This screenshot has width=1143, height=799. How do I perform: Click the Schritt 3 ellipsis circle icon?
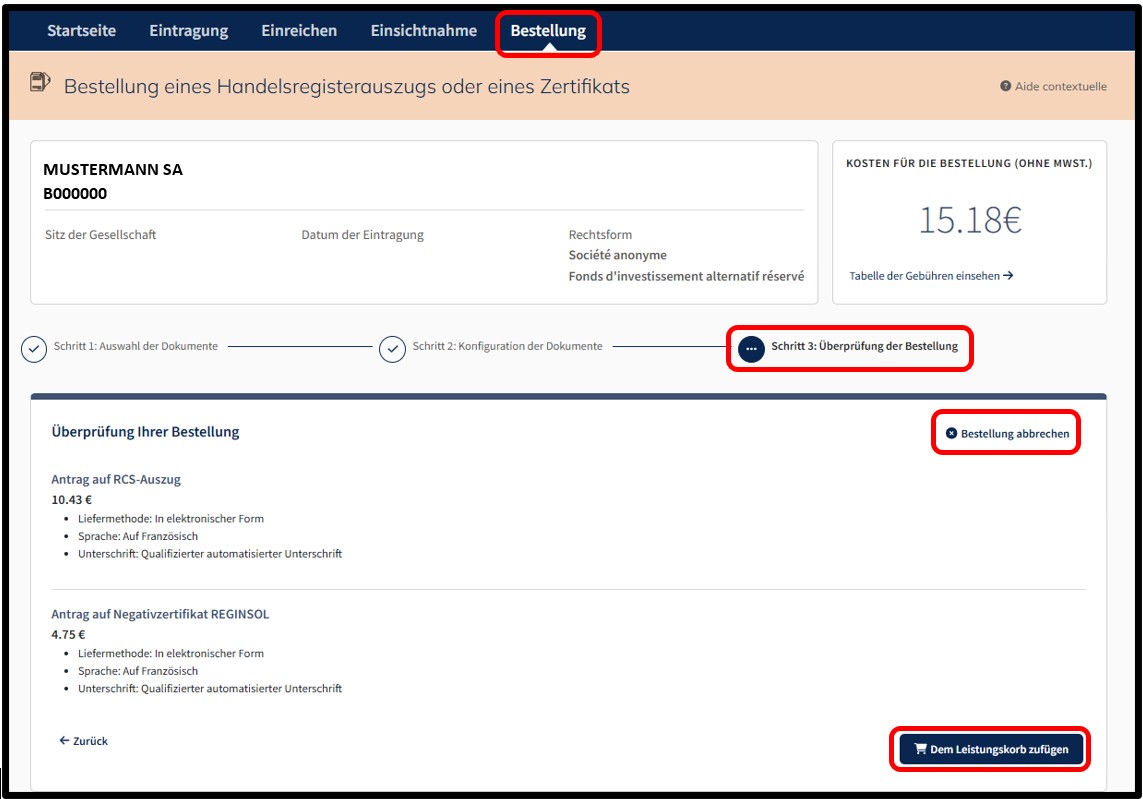(751, 349)
